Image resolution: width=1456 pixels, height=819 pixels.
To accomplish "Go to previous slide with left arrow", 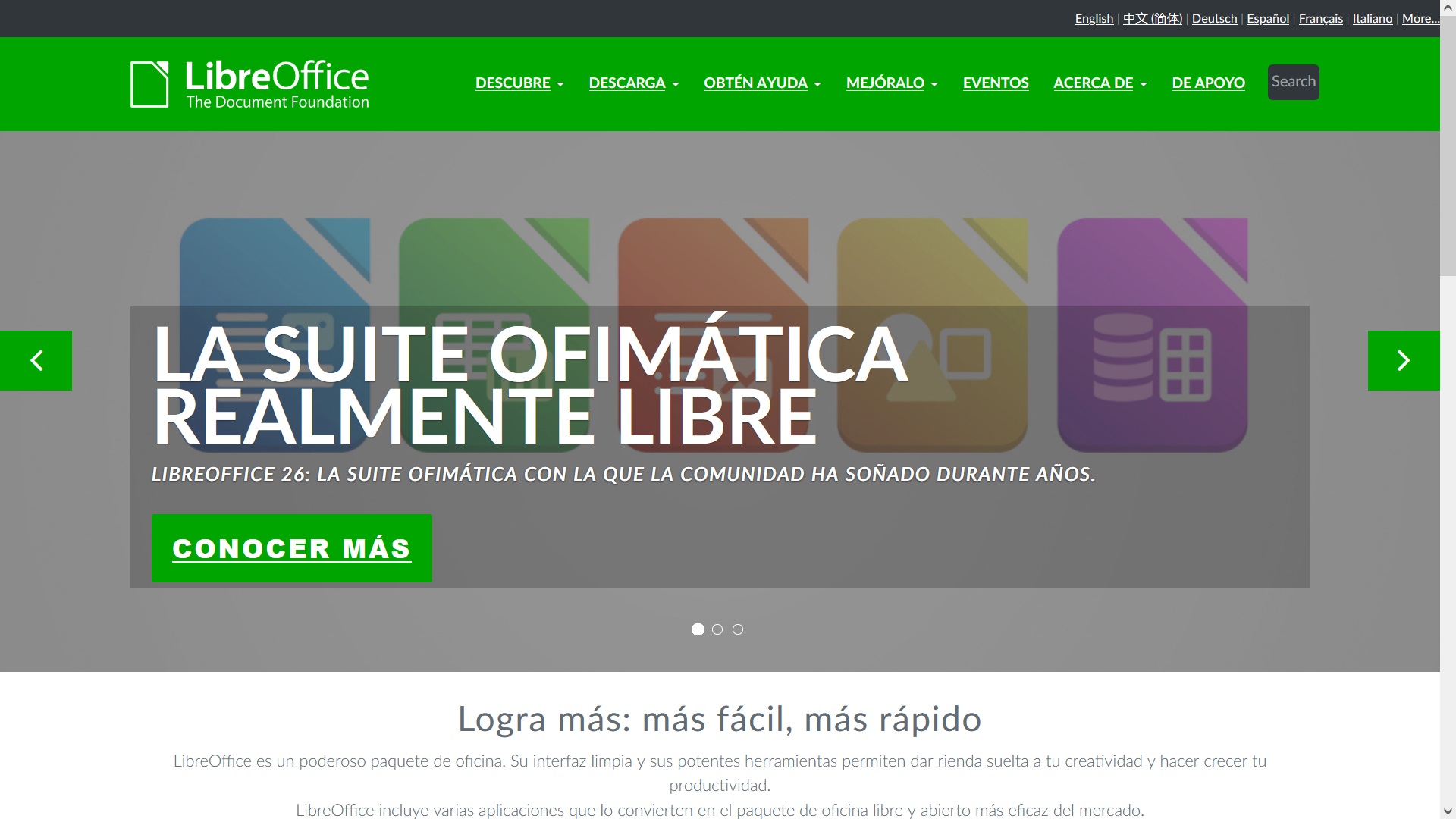I will tap(36, 360).
